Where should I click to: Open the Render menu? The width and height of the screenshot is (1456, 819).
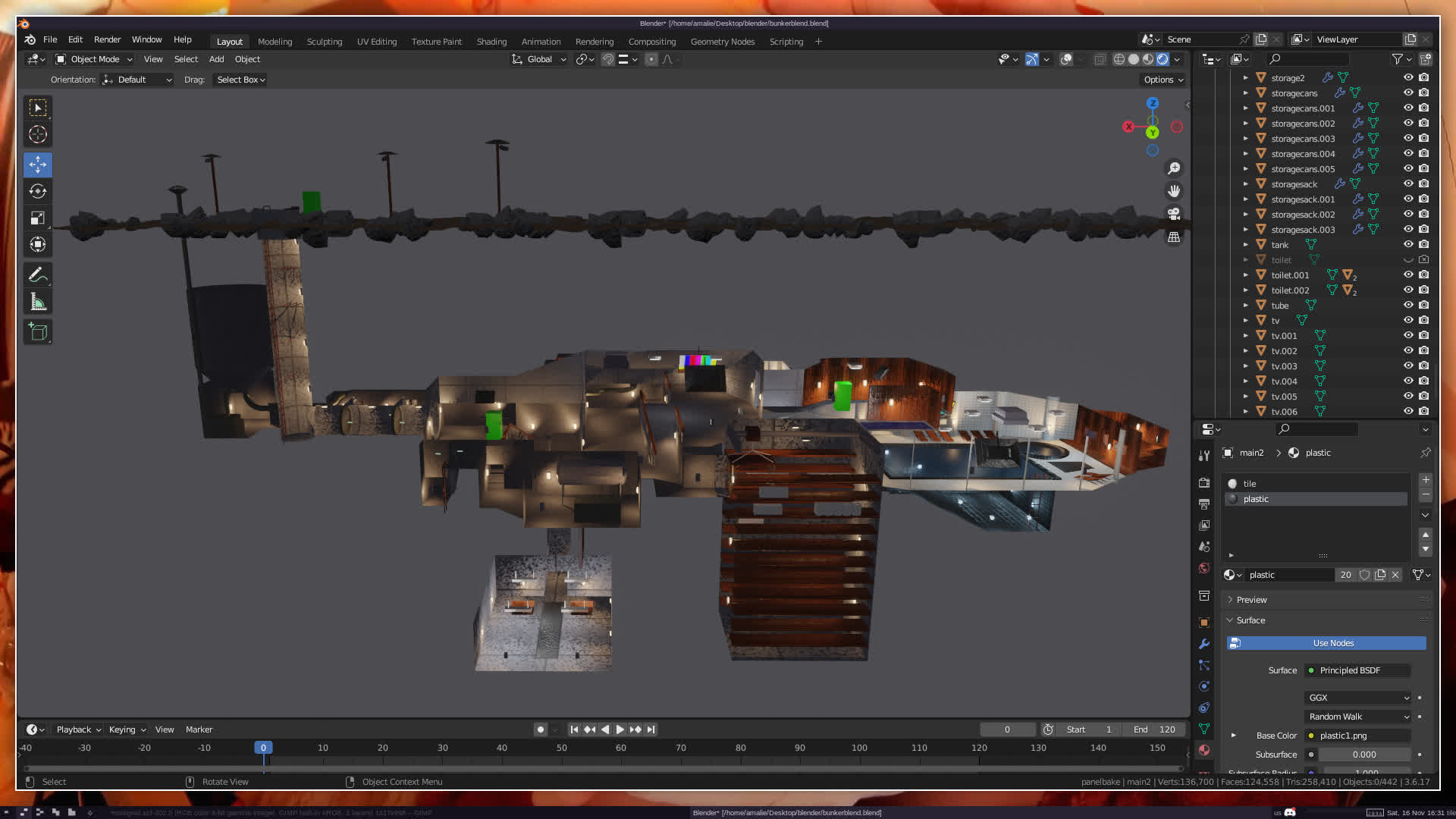tap(107, 39)
